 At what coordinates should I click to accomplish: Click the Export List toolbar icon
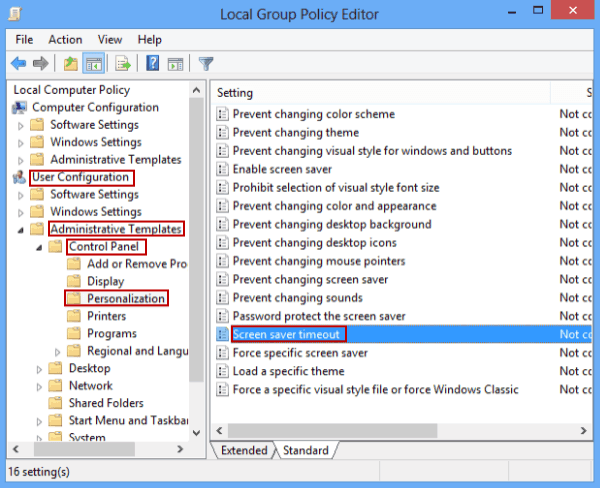point(123,63)
